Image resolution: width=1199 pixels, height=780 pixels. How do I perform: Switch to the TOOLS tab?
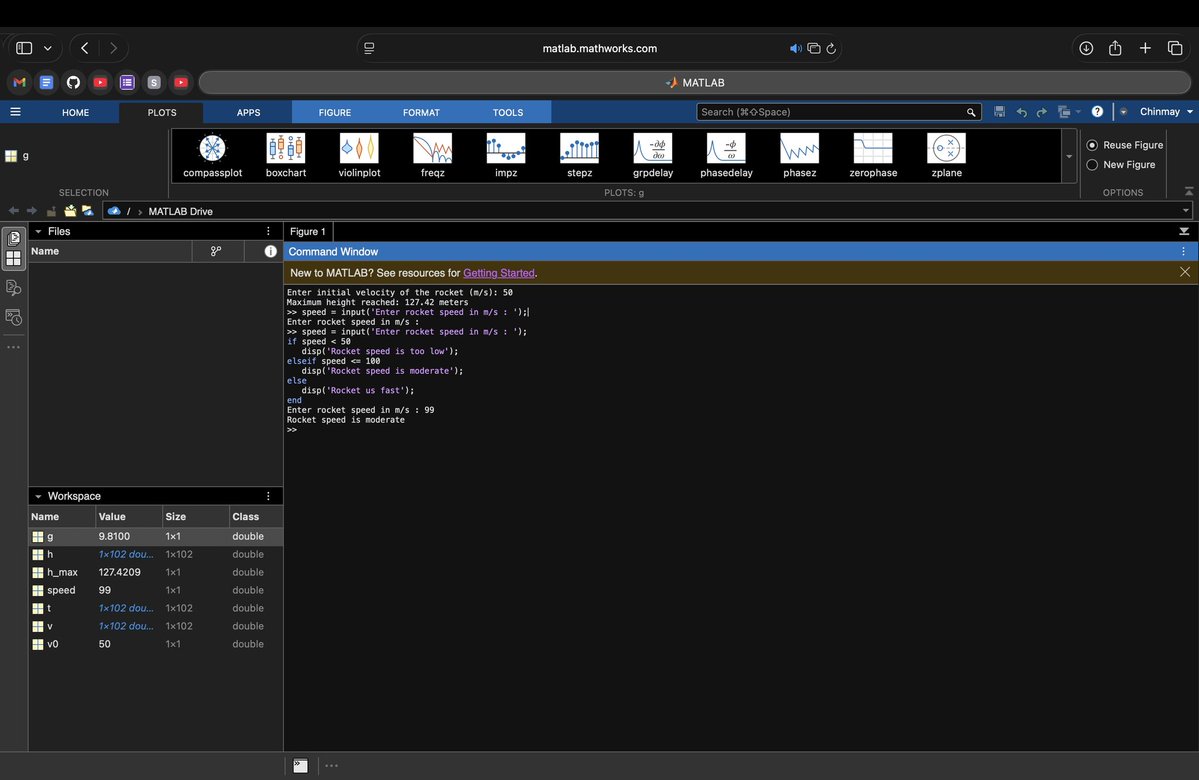(x=508, y=112)
